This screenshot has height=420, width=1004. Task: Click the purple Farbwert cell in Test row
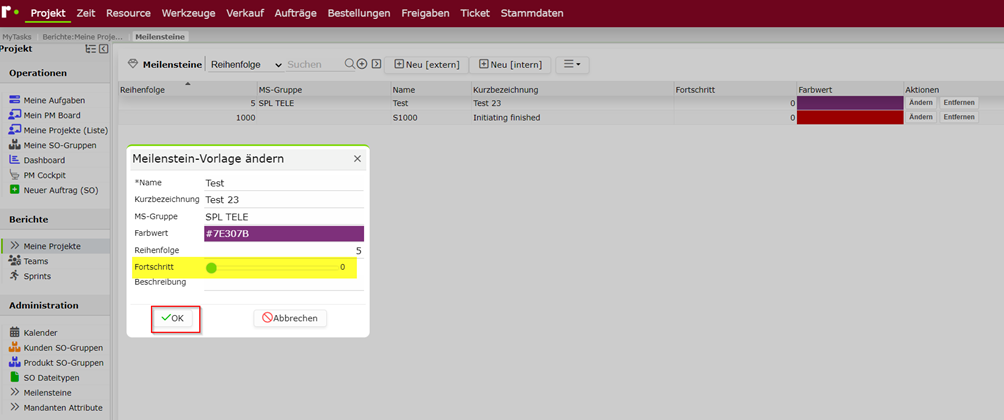(850, 102)
